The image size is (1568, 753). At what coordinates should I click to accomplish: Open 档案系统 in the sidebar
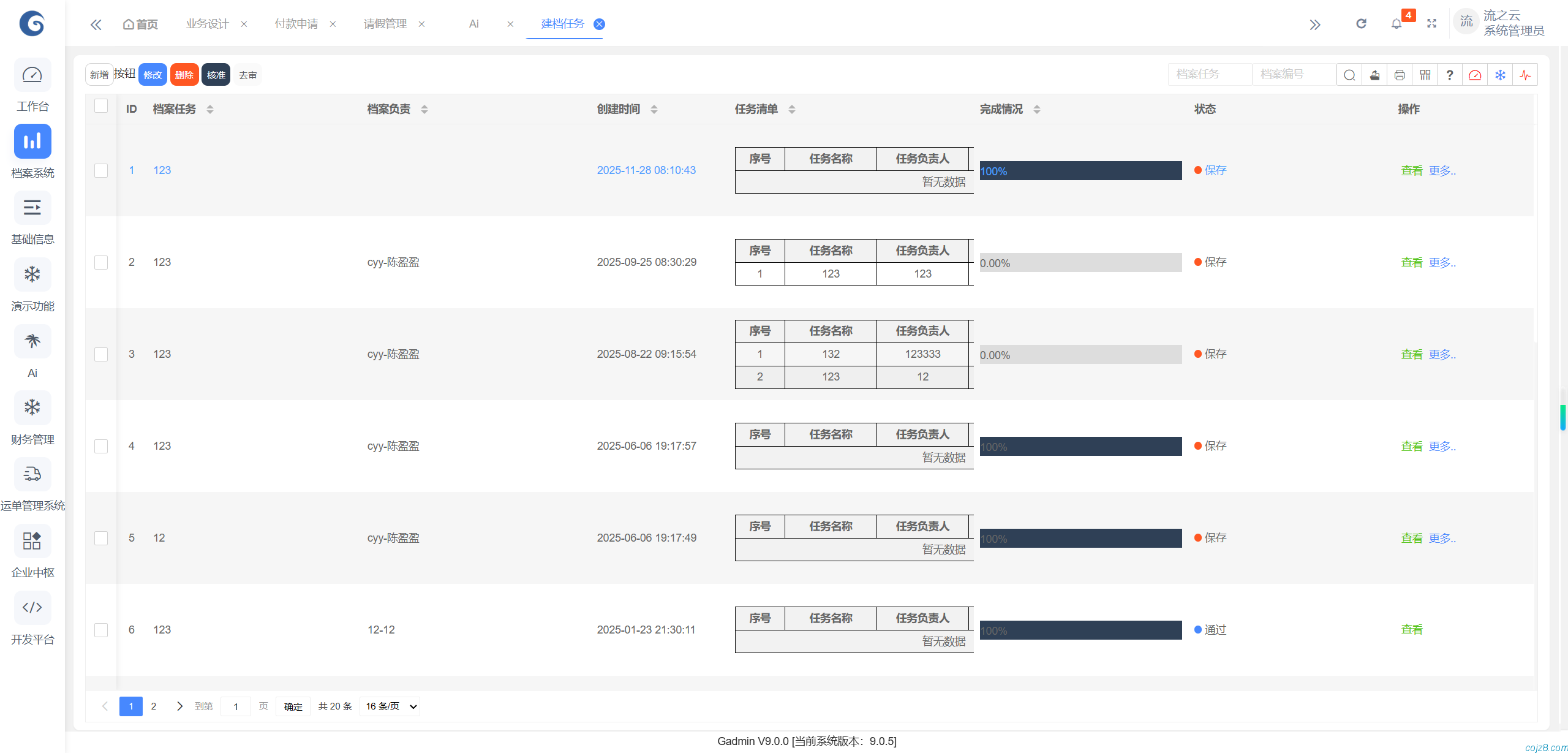pos(32,142)
